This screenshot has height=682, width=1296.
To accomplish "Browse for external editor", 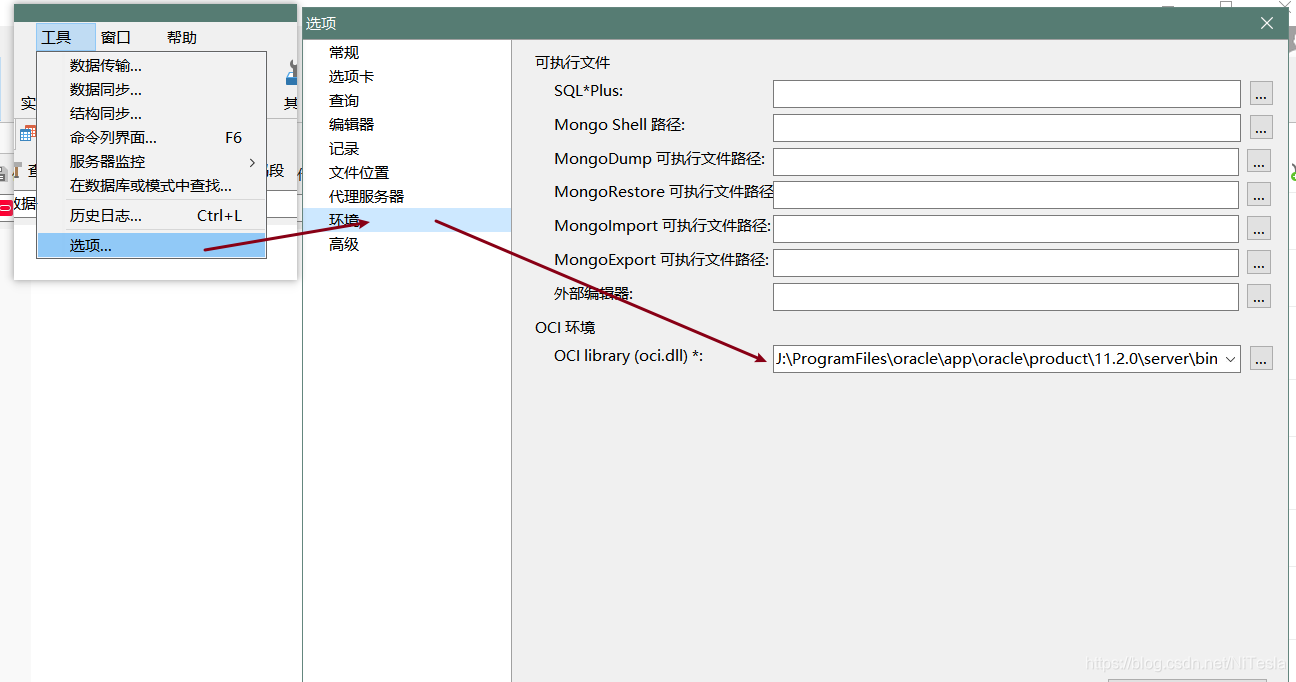I will coord(1259,297).
